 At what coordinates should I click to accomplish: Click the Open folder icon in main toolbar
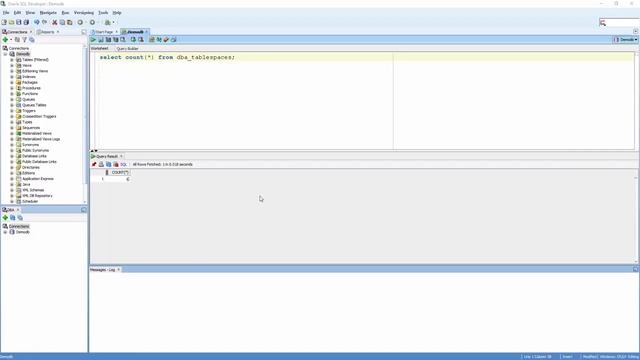click(11, 22)
